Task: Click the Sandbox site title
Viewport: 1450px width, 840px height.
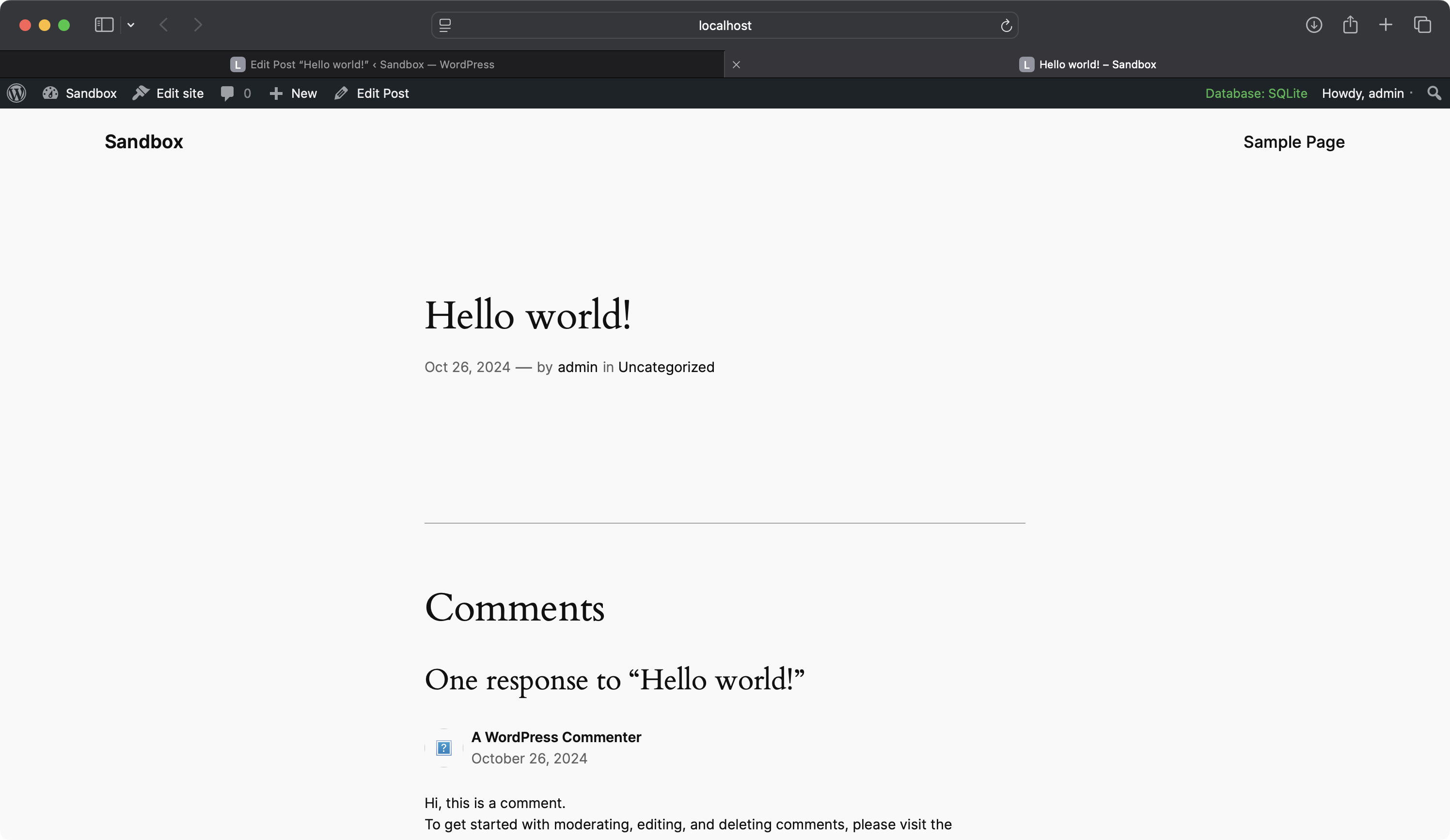Action: coord(144,141)
